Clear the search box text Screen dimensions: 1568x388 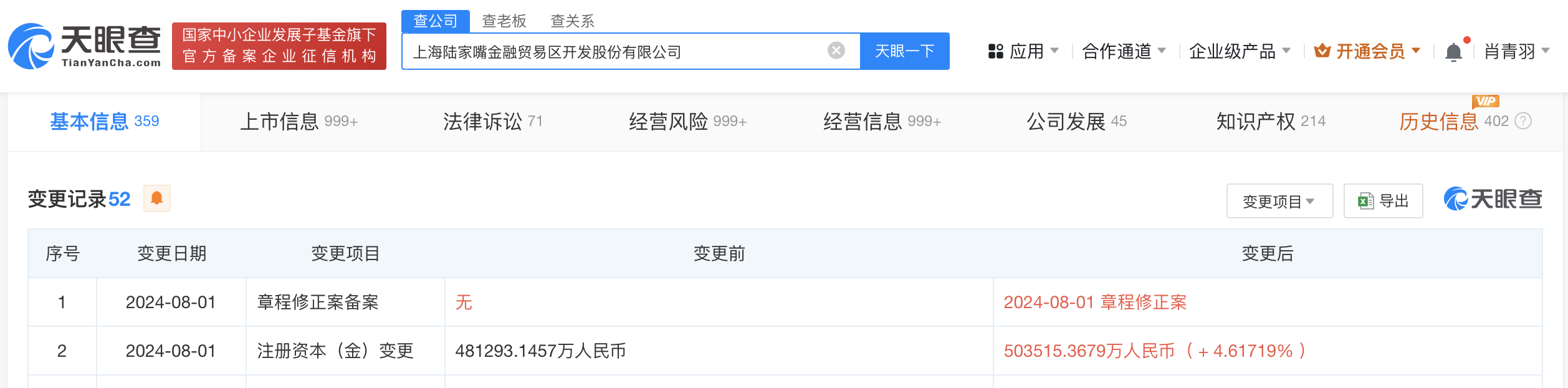(836, 51)
